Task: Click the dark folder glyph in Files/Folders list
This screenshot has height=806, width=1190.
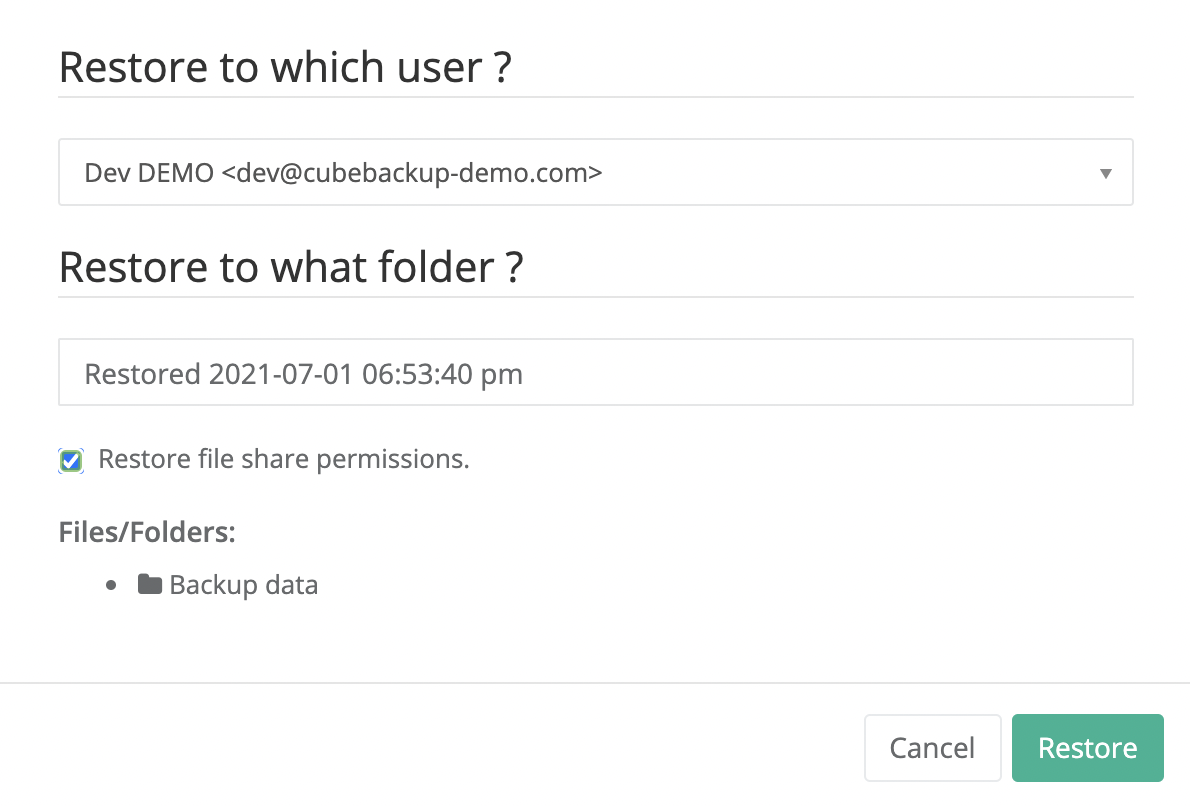Action: coord(151,584)
